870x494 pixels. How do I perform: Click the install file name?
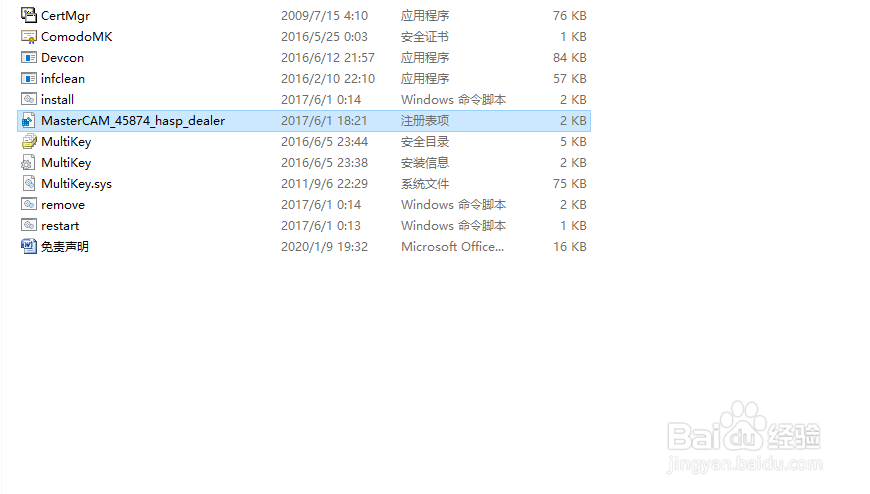click(57, 100)
